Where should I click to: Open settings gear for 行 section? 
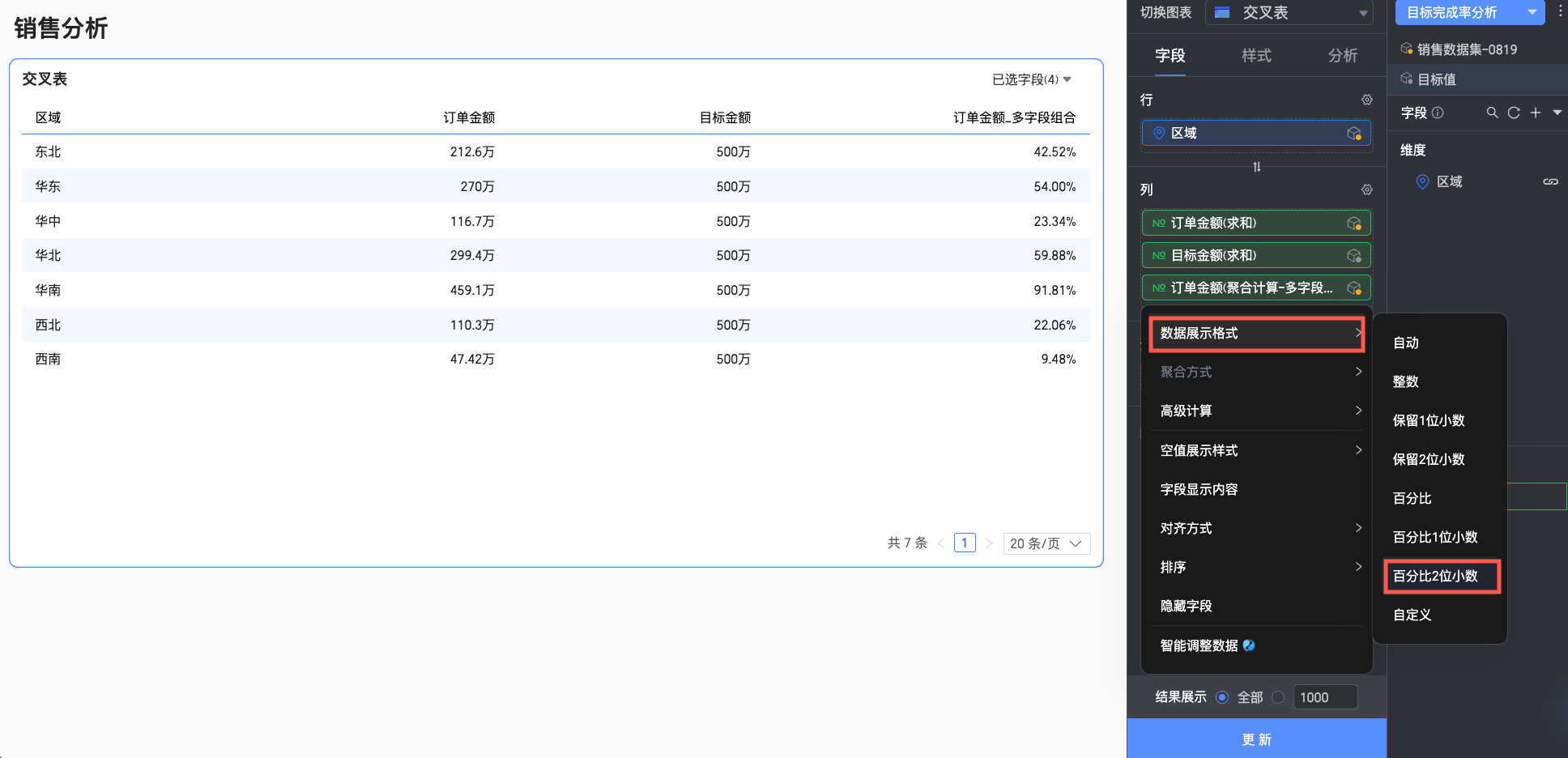[x=1366, y=100]
